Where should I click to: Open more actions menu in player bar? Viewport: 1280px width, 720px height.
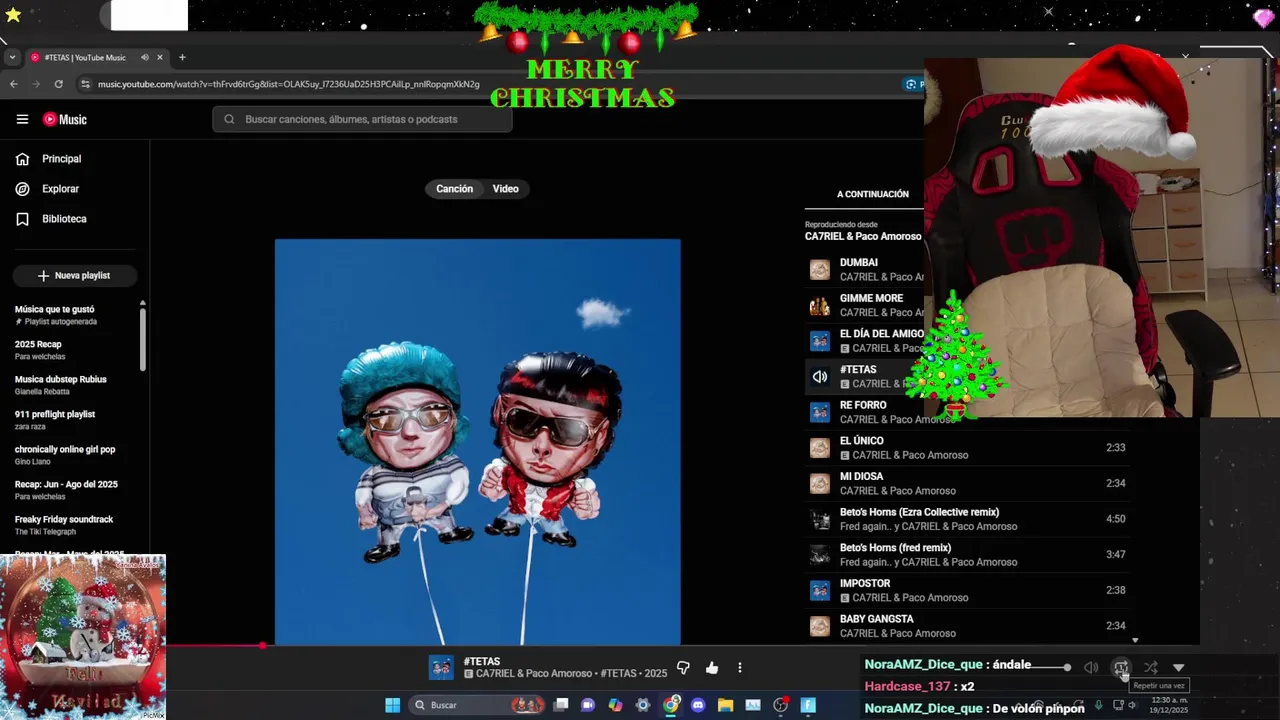pyautogui.click(x=740, y=668)
